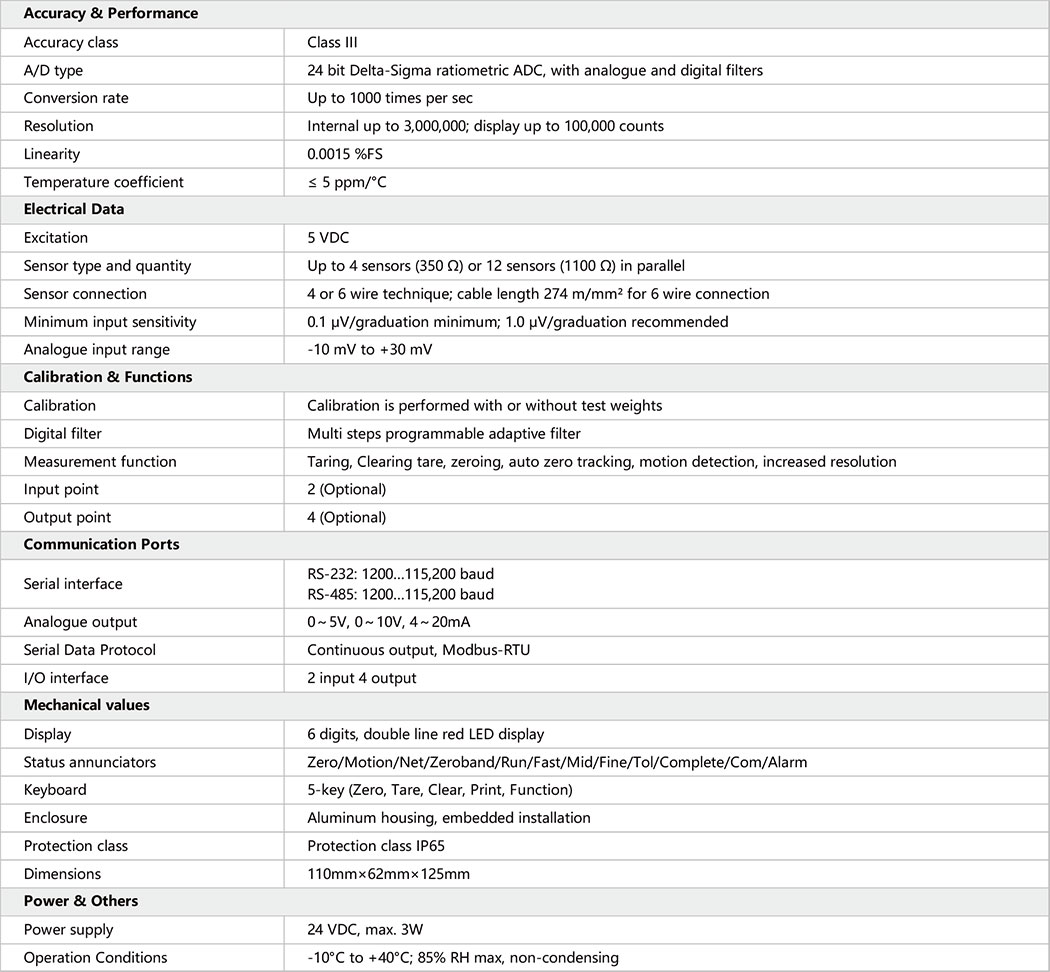Select the Digital filter row label
The image size is (1050, 972).
tap(63, 434)
